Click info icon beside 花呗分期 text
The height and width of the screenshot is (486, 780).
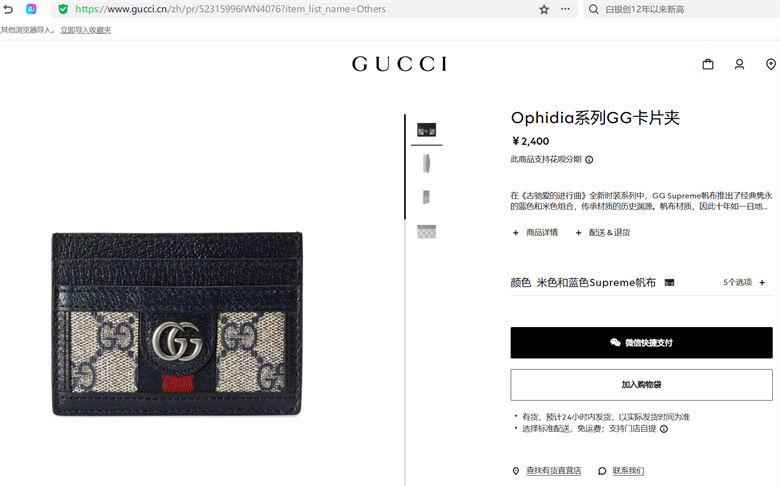click(589, 160)
